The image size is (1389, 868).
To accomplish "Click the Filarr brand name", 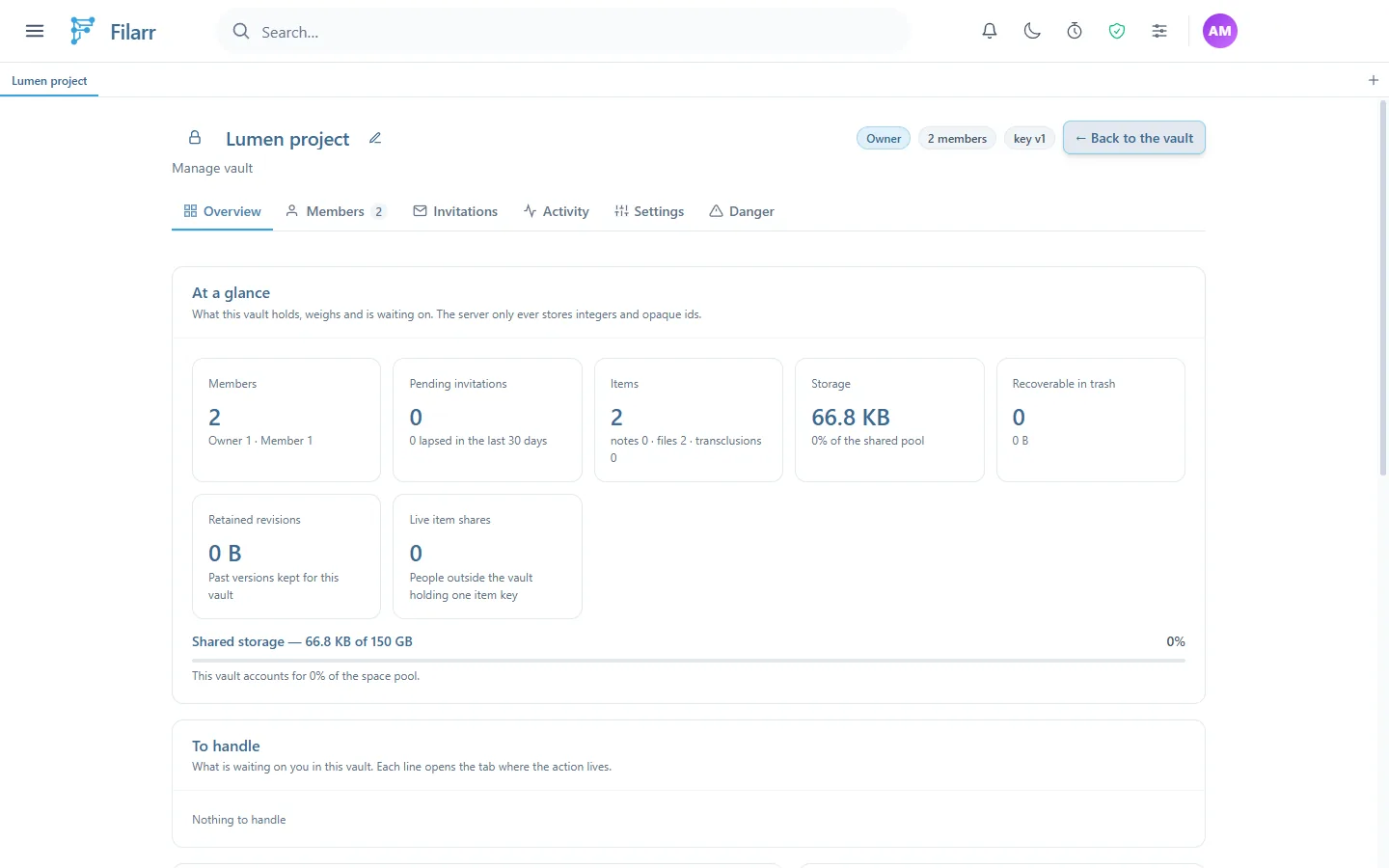I will coord(133,32).
